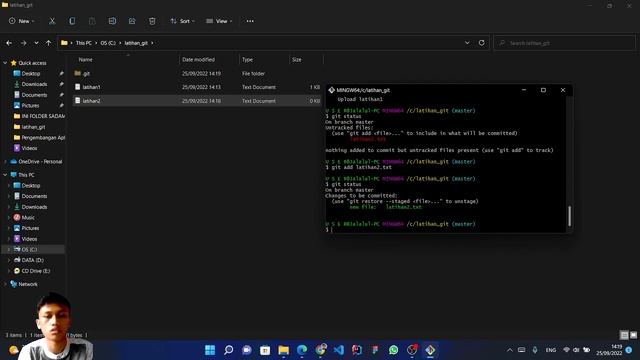The image size is (640, 360).
Task: Open the clock and date panel
Action: (x=609, y=350)
